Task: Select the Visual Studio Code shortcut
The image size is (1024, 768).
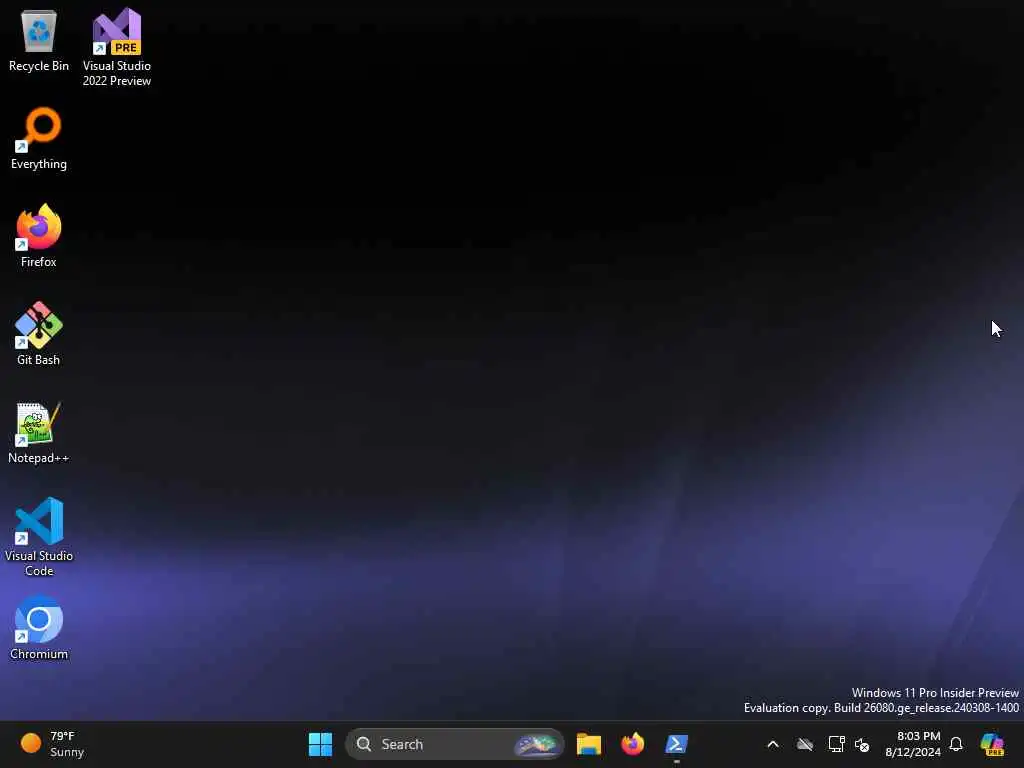Action: pos(39,537)
